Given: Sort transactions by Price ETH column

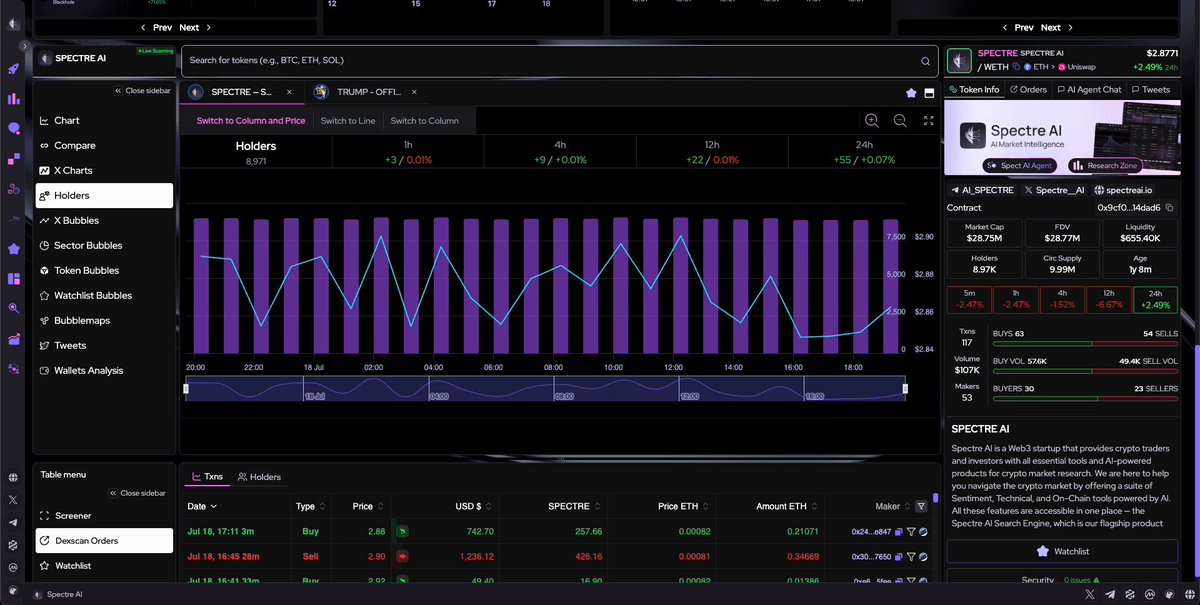Looking at the screenshot, I should click(x=682, y=506).
